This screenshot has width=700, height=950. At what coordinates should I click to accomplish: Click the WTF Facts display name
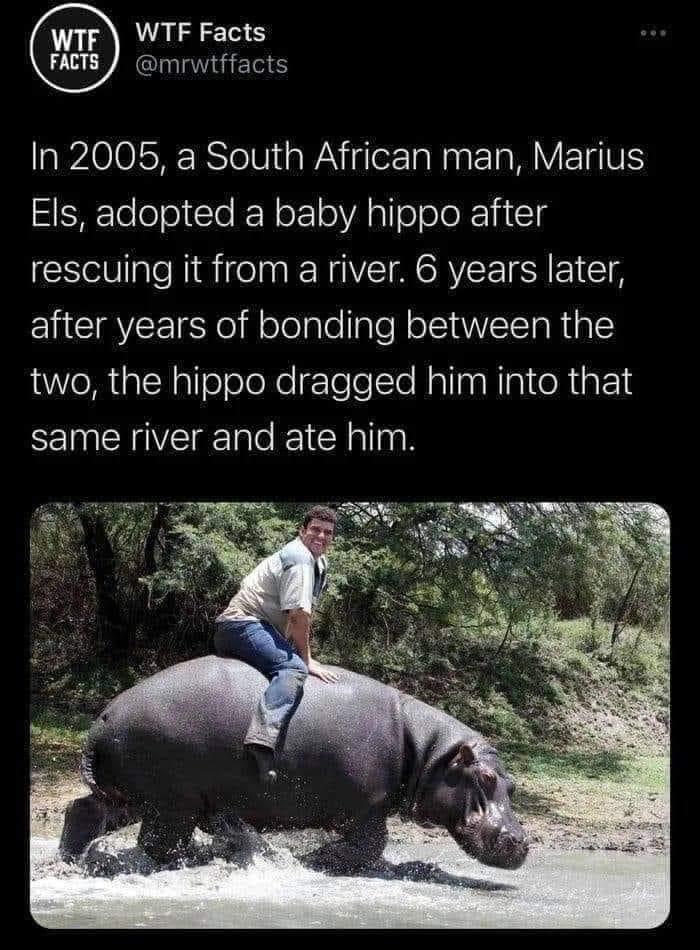click(201, 33)
